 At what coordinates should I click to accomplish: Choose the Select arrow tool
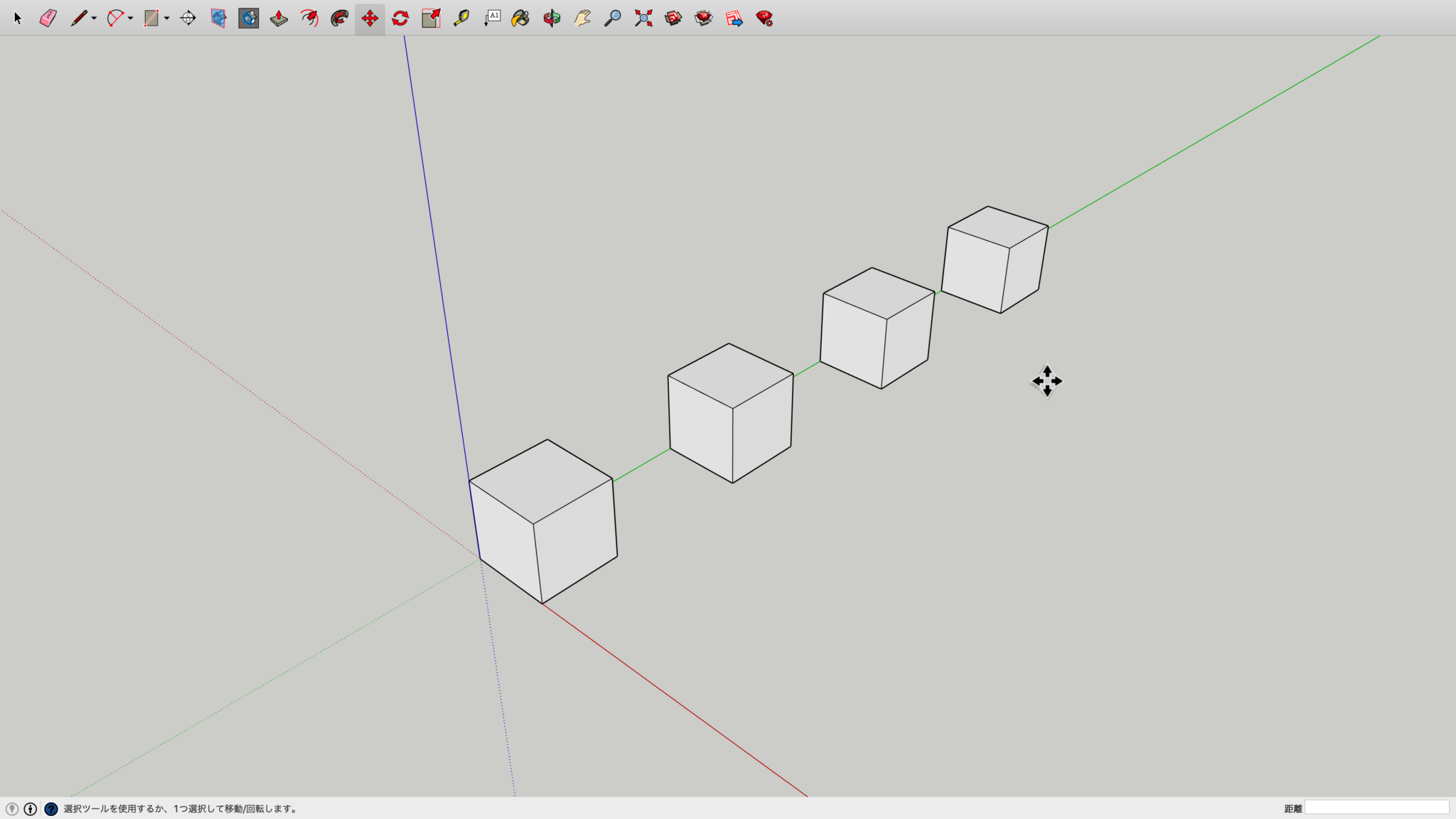point(18,18)
